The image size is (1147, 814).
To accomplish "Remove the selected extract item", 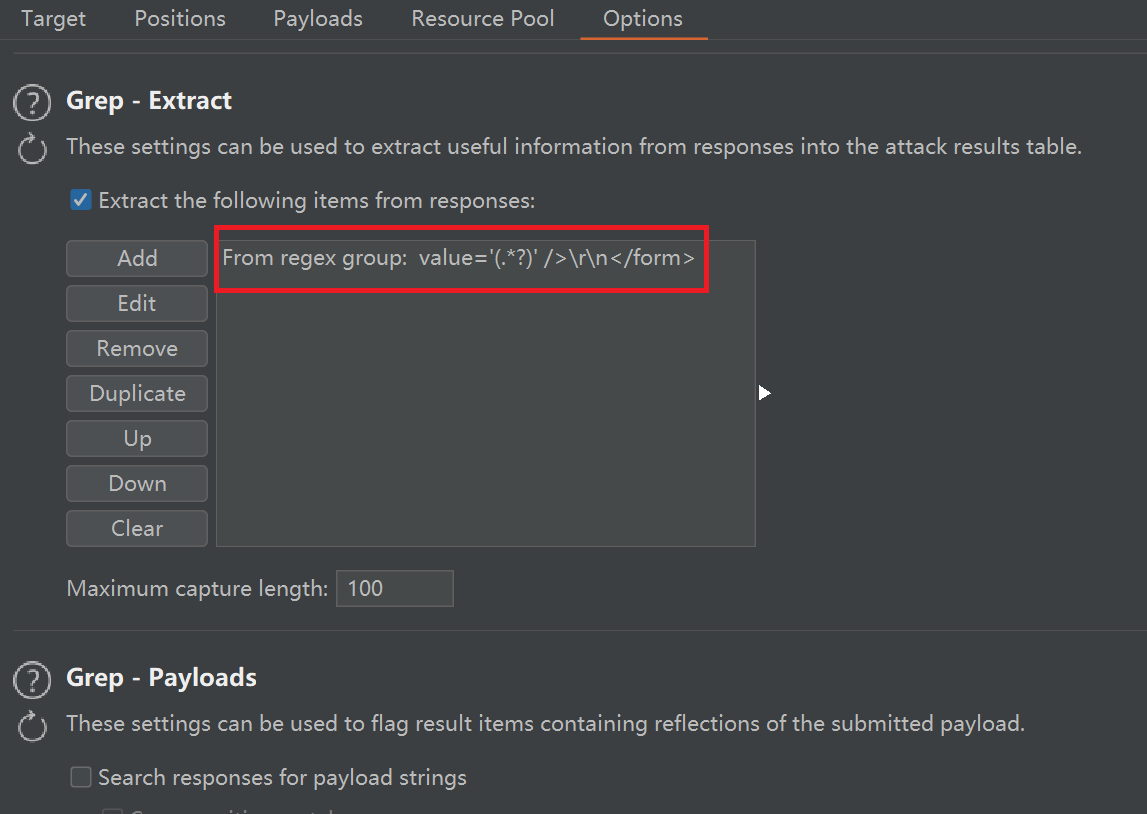I will click(137, 349).
